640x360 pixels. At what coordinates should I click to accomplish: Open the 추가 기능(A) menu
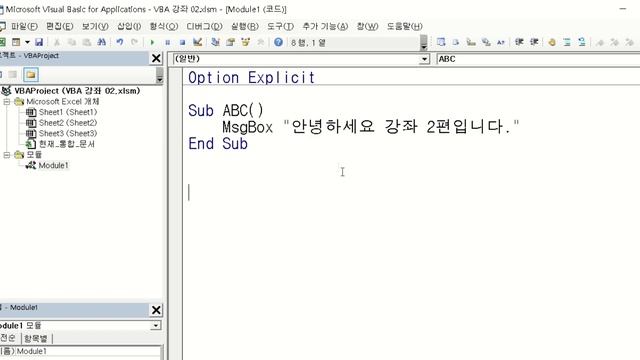[x=325, y=26]
